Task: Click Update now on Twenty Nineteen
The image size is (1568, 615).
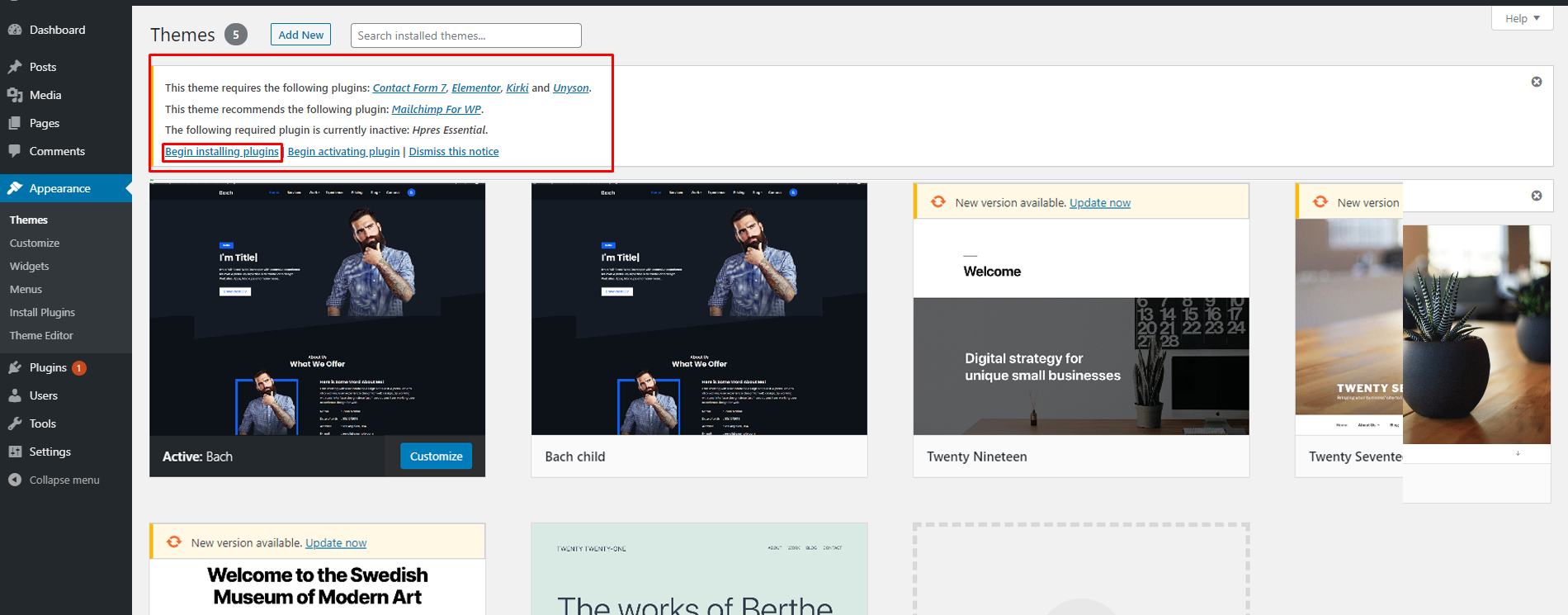Action: 1100,202
